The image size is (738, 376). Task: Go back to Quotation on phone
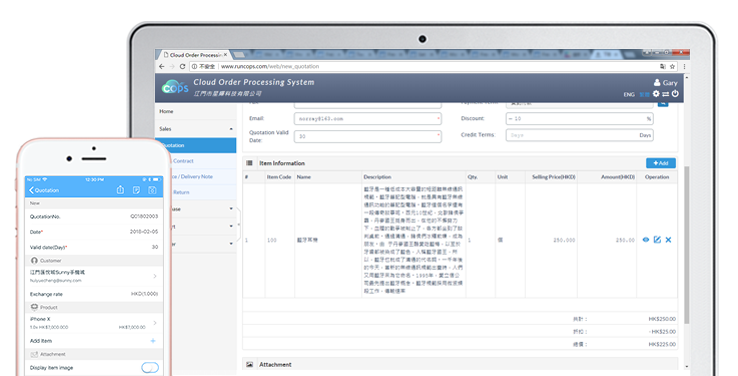44,191
